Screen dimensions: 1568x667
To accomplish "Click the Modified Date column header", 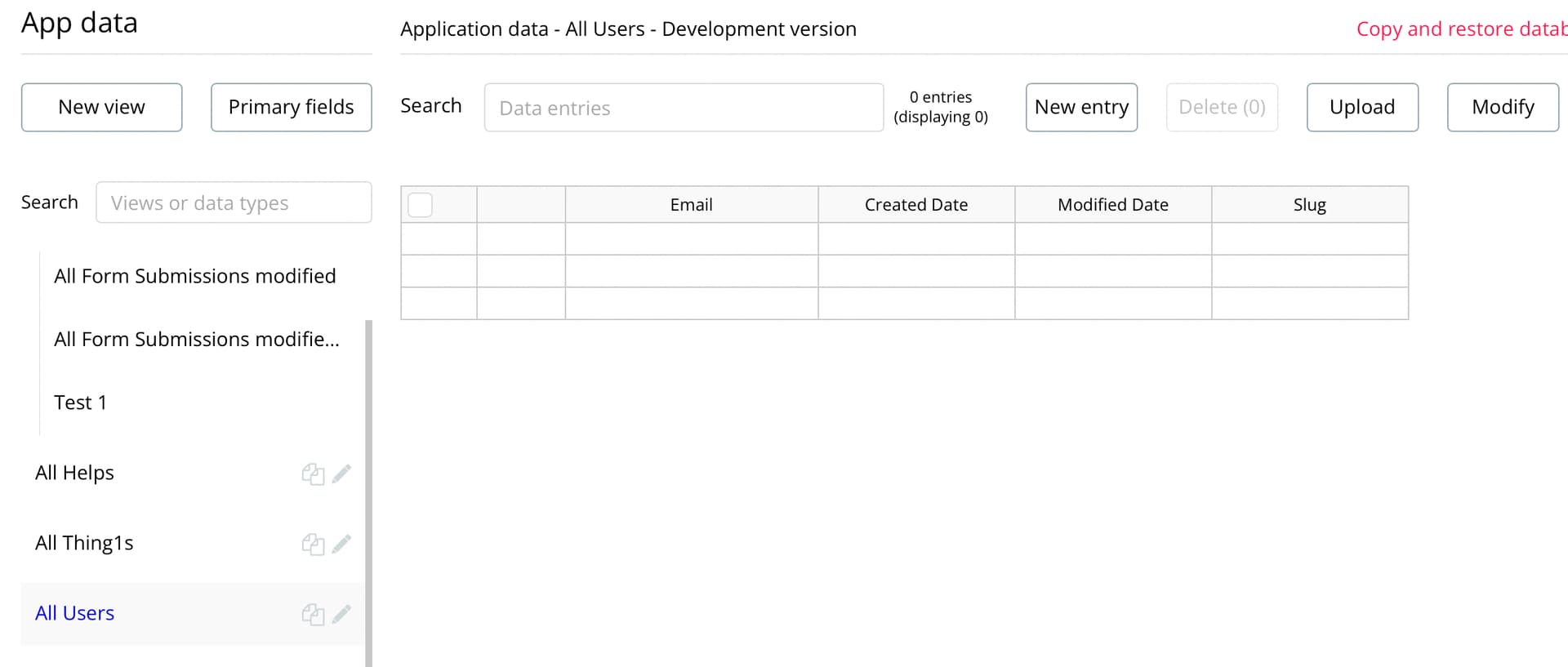I will click(1113, 205).
